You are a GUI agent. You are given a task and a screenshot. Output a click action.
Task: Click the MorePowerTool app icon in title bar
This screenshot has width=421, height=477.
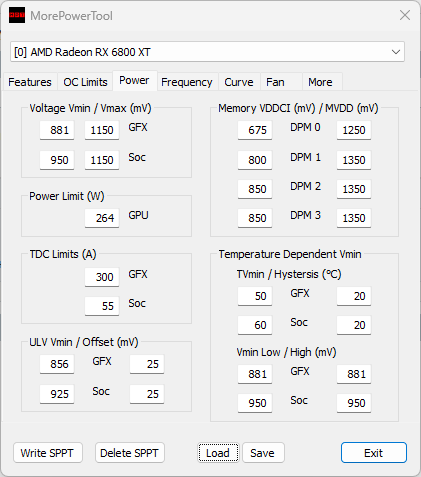(17, 15)
